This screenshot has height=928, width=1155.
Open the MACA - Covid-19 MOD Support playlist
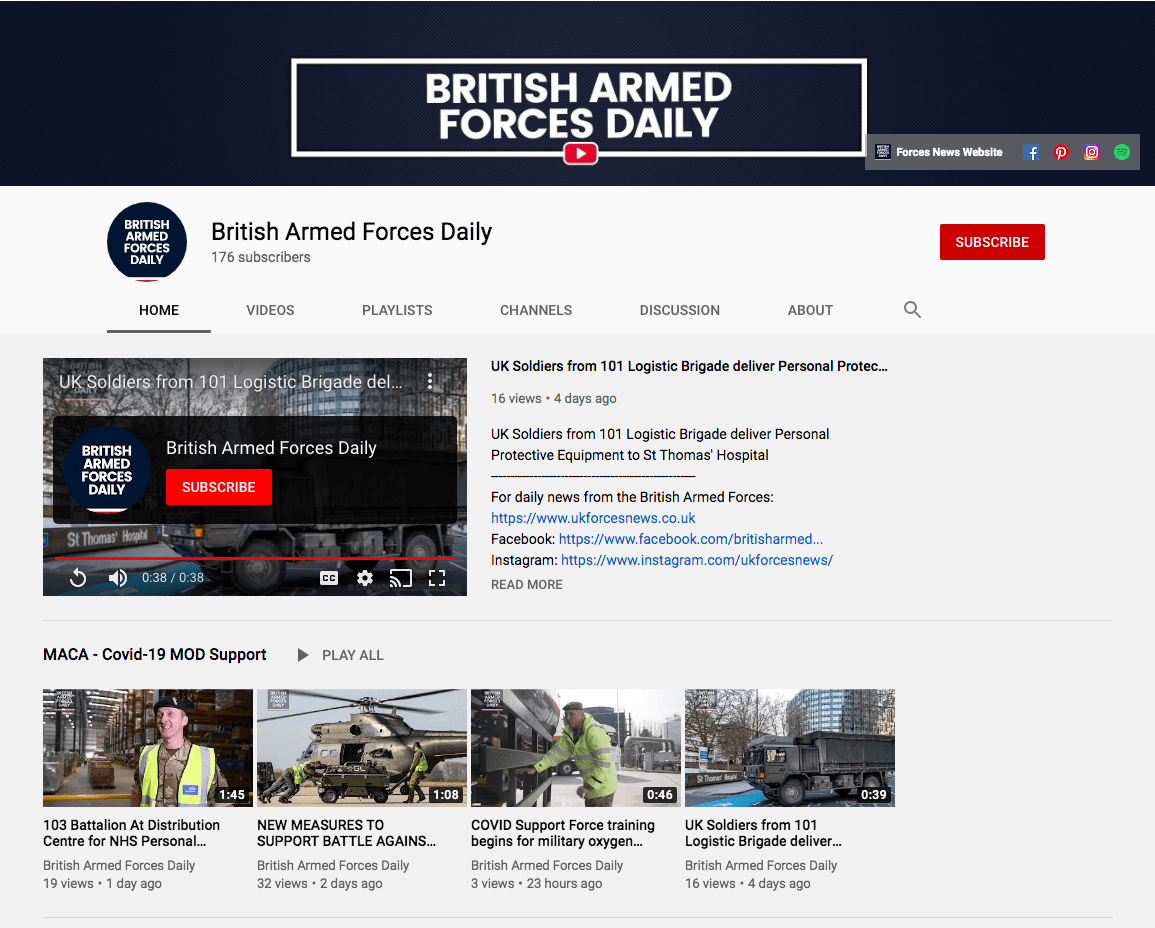pyautogui.click(x=155, y=654)
